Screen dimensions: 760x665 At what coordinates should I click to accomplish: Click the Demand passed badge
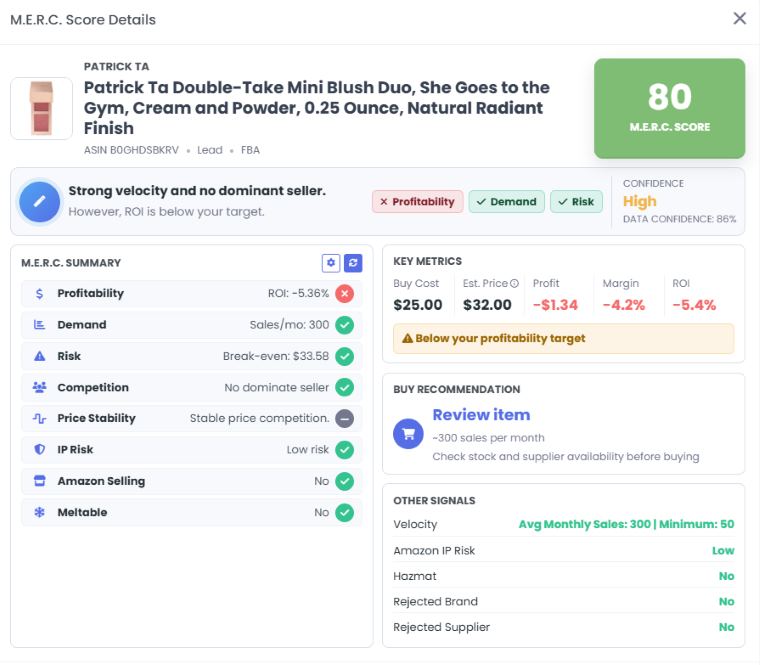tap(507, 202)
